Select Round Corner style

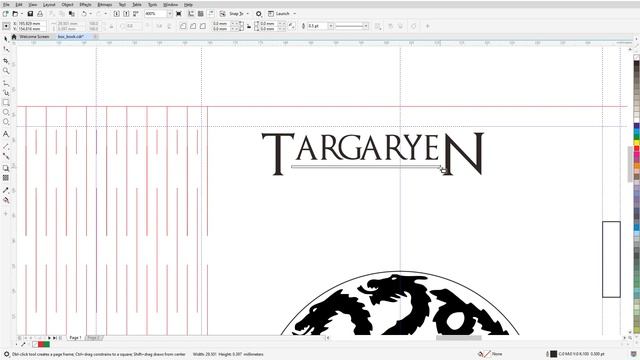(183, 26)
